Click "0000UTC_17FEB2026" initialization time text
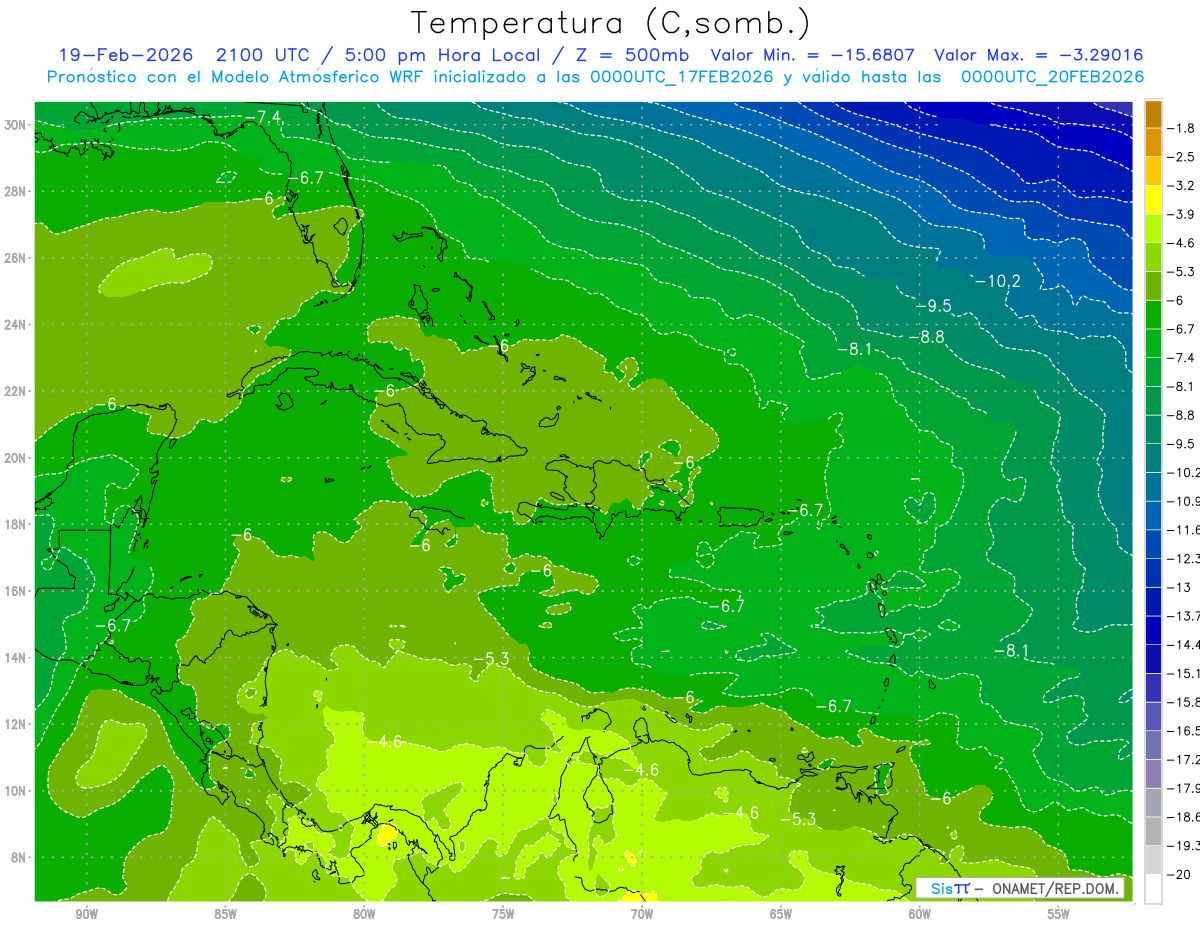Viewport: 1200px width, 927px height. (683, 77)
